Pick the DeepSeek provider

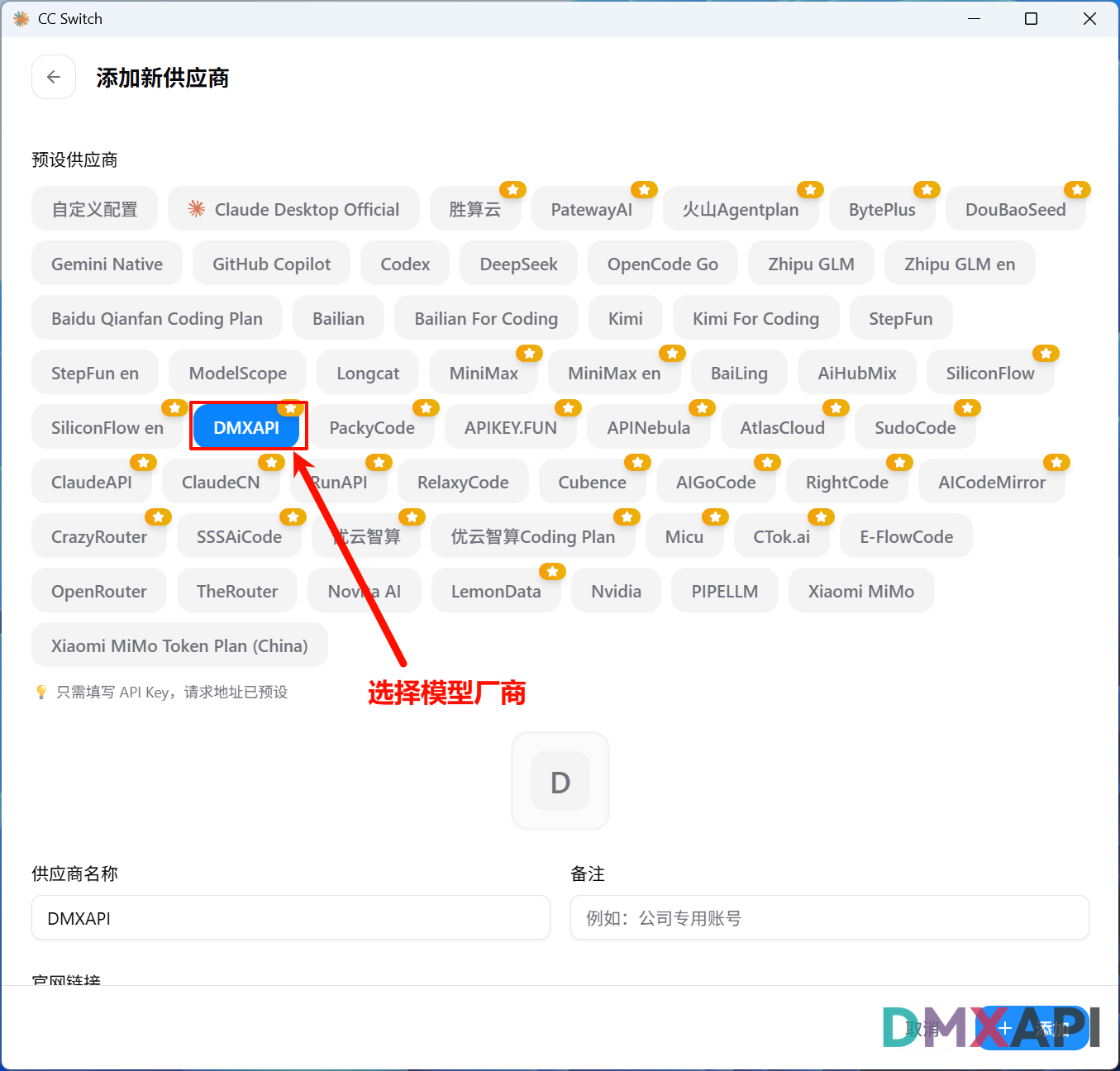tap(519, 264)
